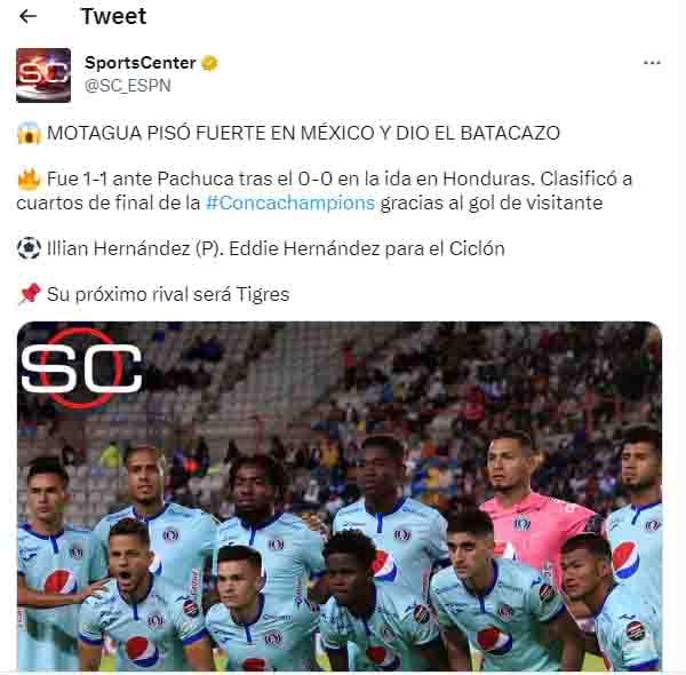The image size is (686, 675).
Task: Follow the #Concachampions hashtag
Action: click(x=290, y=203)
